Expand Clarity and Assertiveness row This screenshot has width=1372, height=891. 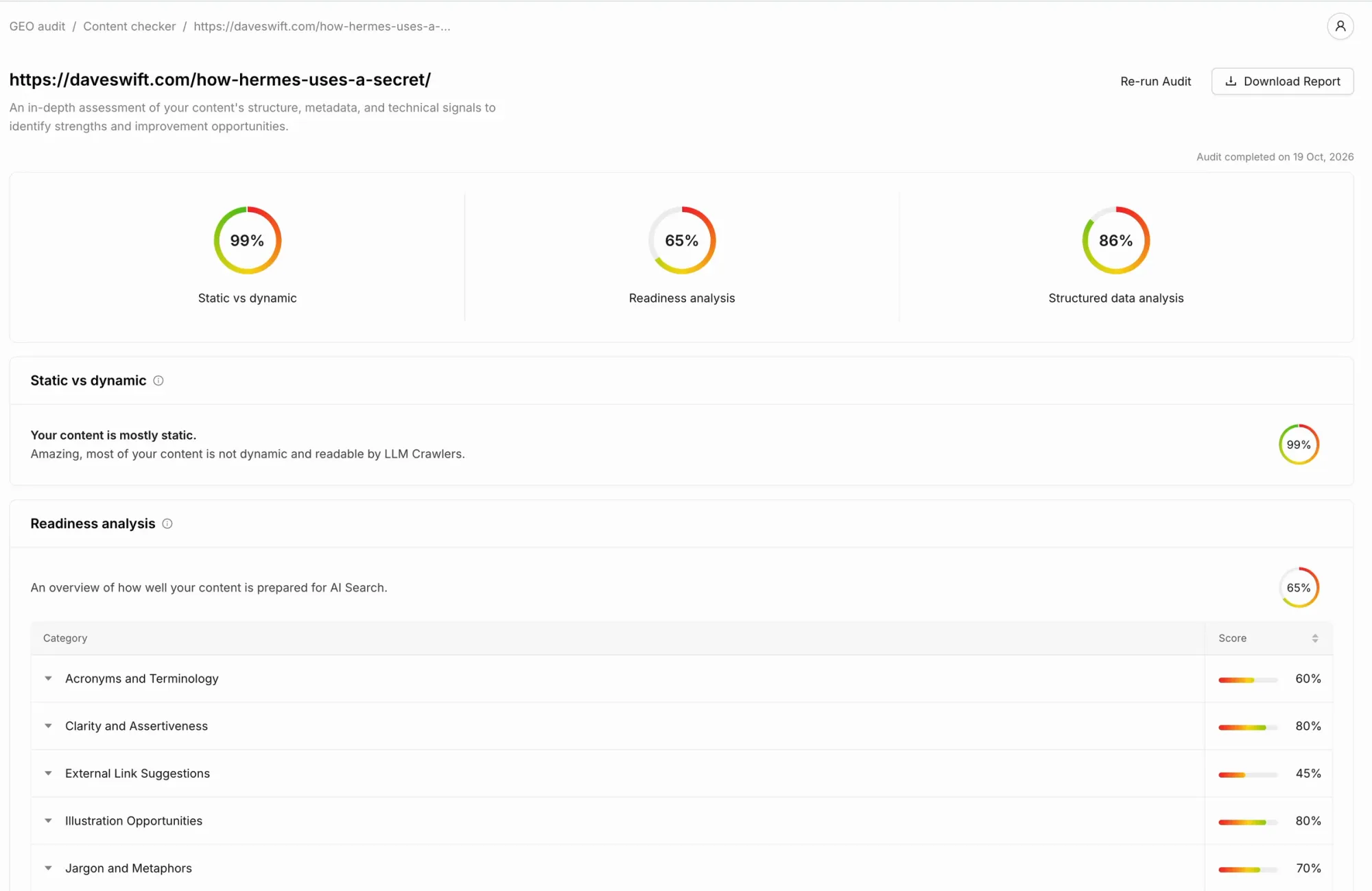pos(48,726)
